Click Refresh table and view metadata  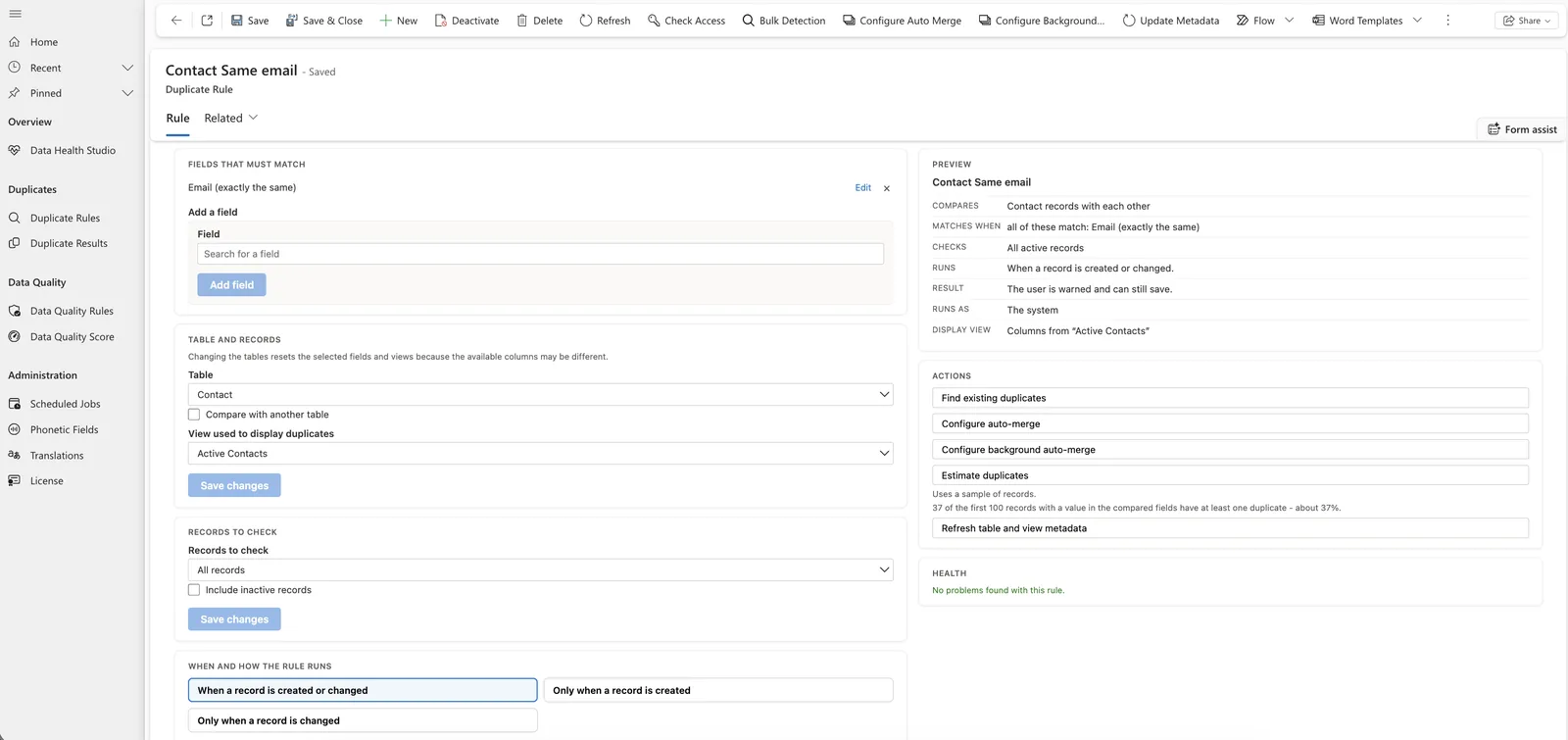click(1230, 528)
